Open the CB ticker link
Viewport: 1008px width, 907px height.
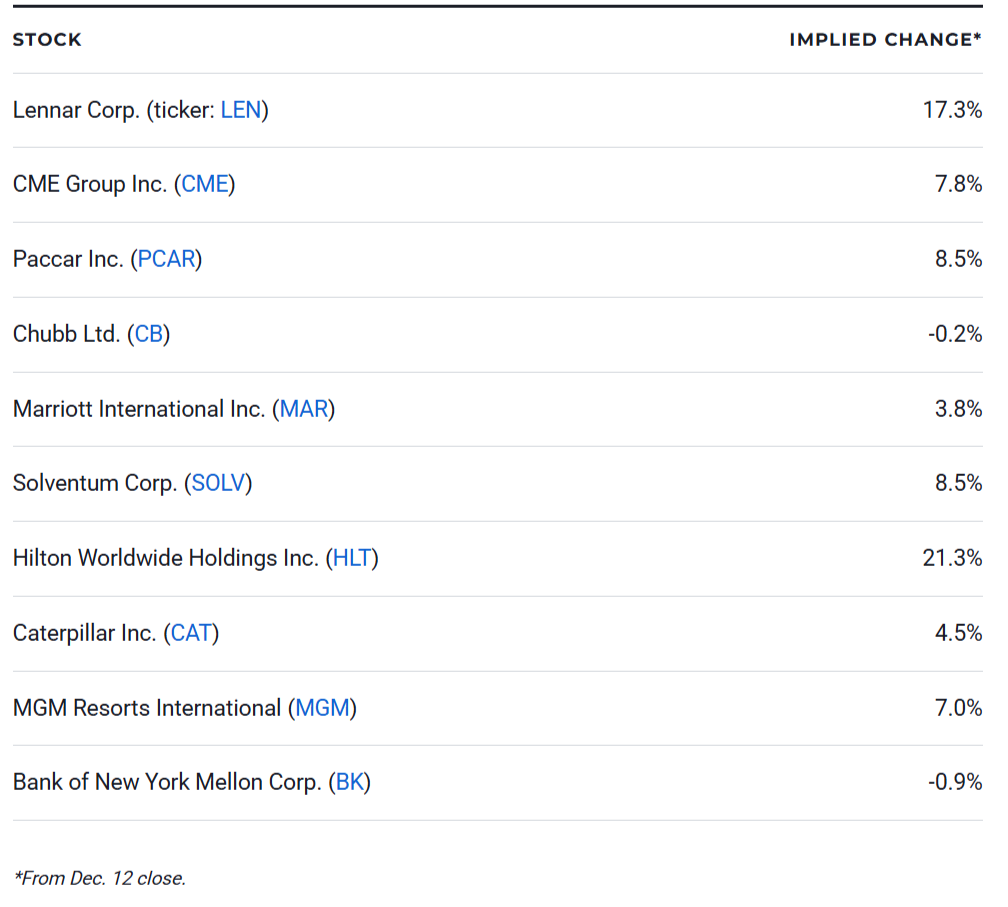(x=148, y=334)
